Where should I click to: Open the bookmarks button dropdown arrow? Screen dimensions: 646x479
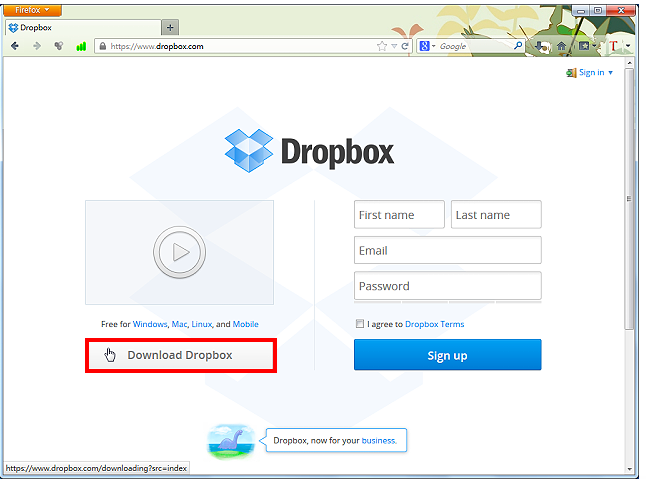(x=594, y=46)
